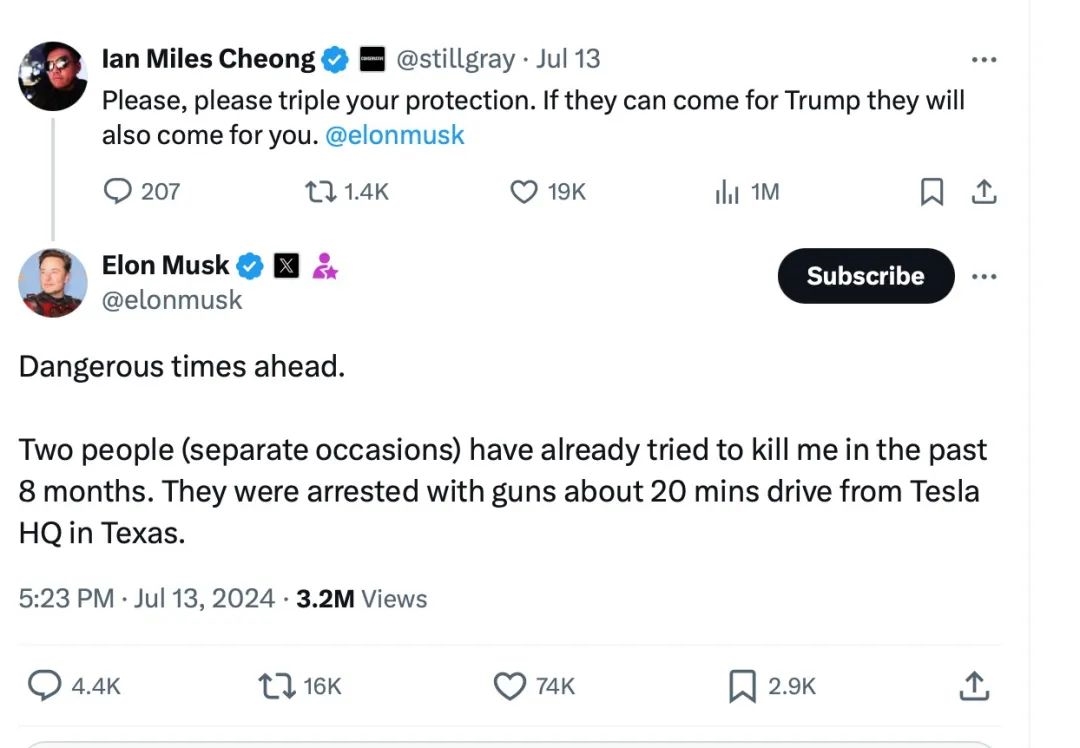Open Elon Musk's profile picture
This screenshot has width=1080, height=748.
tap(53, 283)
